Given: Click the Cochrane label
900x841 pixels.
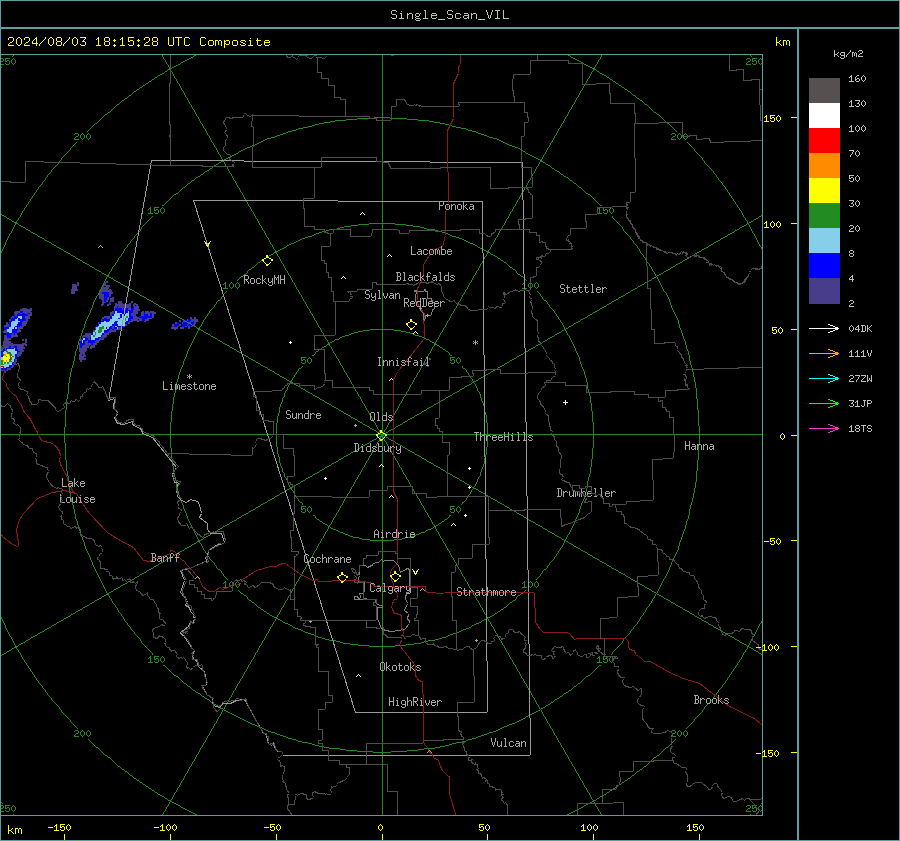Looking at the screenshot, I should (x=327, y=559).
